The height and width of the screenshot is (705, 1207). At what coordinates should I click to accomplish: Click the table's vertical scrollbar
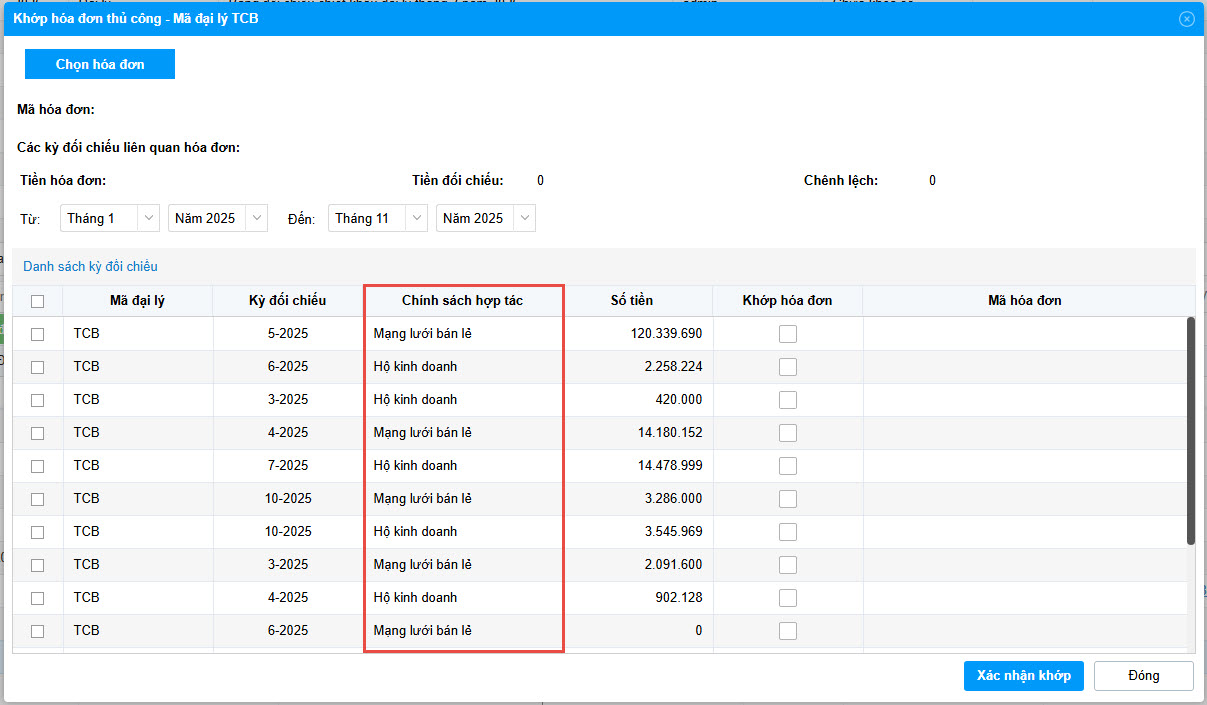coord(1190,430)
